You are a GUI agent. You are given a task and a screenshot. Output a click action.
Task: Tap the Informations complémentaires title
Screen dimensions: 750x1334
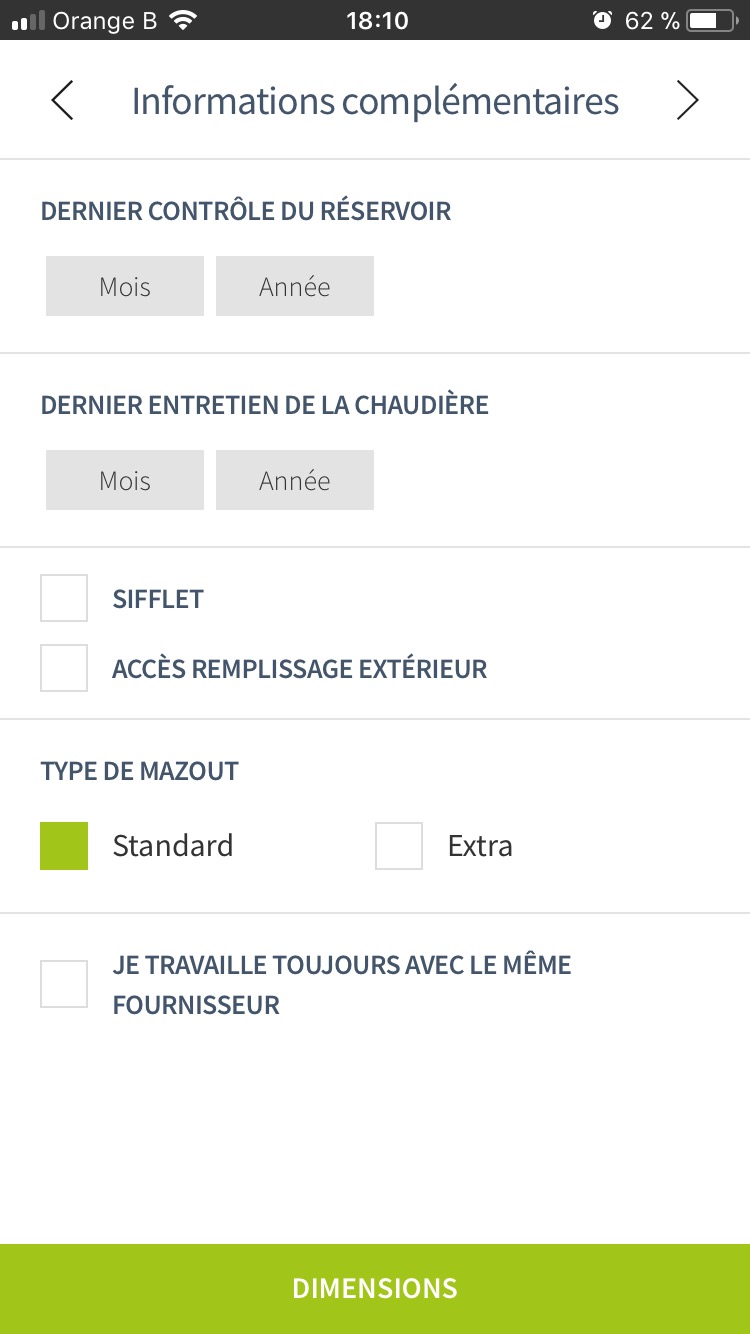coord(375,101)
